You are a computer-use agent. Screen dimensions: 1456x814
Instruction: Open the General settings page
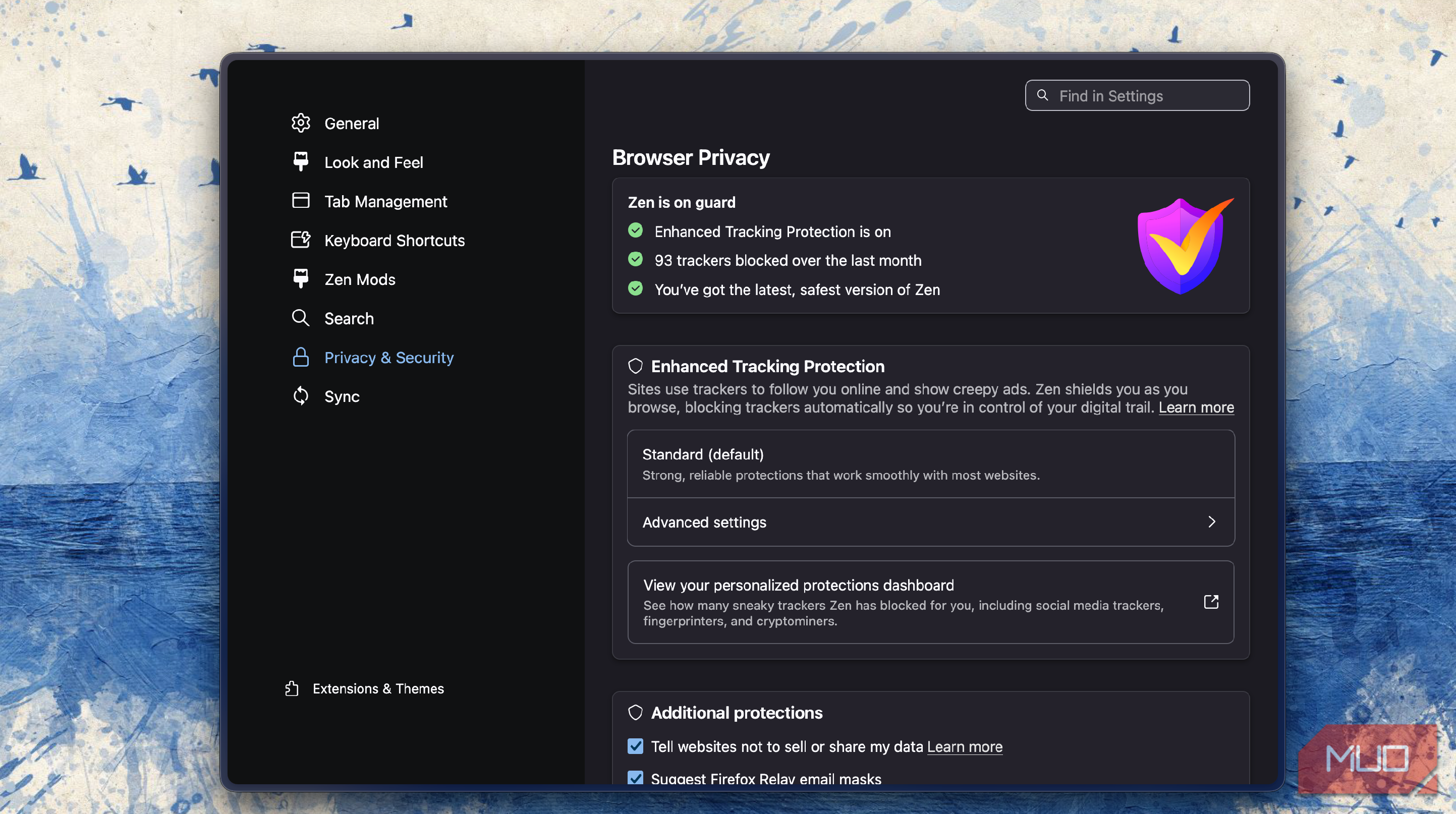point(352,123)
